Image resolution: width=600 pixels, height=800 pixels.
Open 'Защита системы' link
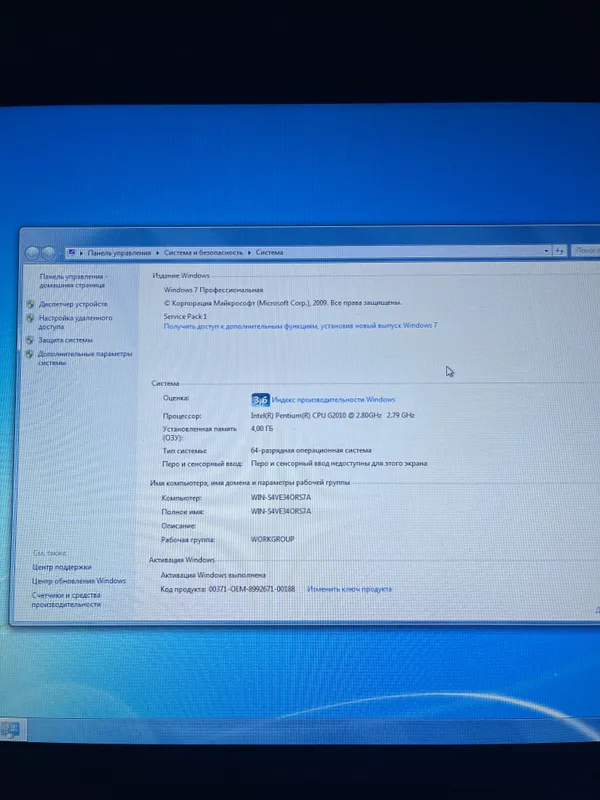pos(65,340)
